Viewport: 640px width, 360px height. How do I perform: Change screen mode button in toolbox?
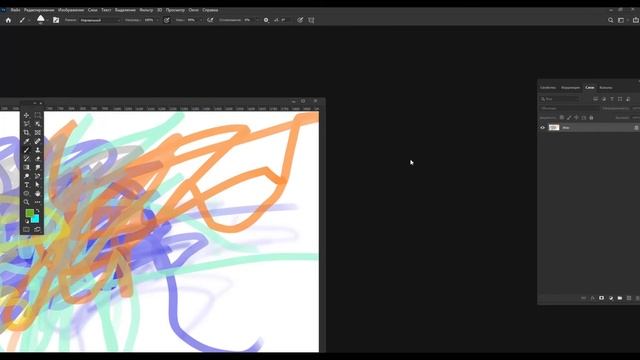[x=38, y=230]
